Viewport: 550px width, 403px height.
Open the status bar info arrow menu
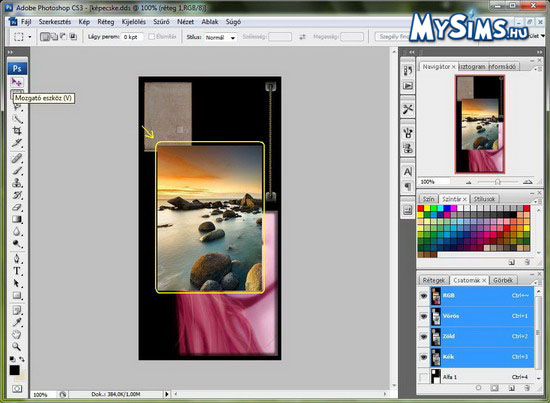(167, 394)
